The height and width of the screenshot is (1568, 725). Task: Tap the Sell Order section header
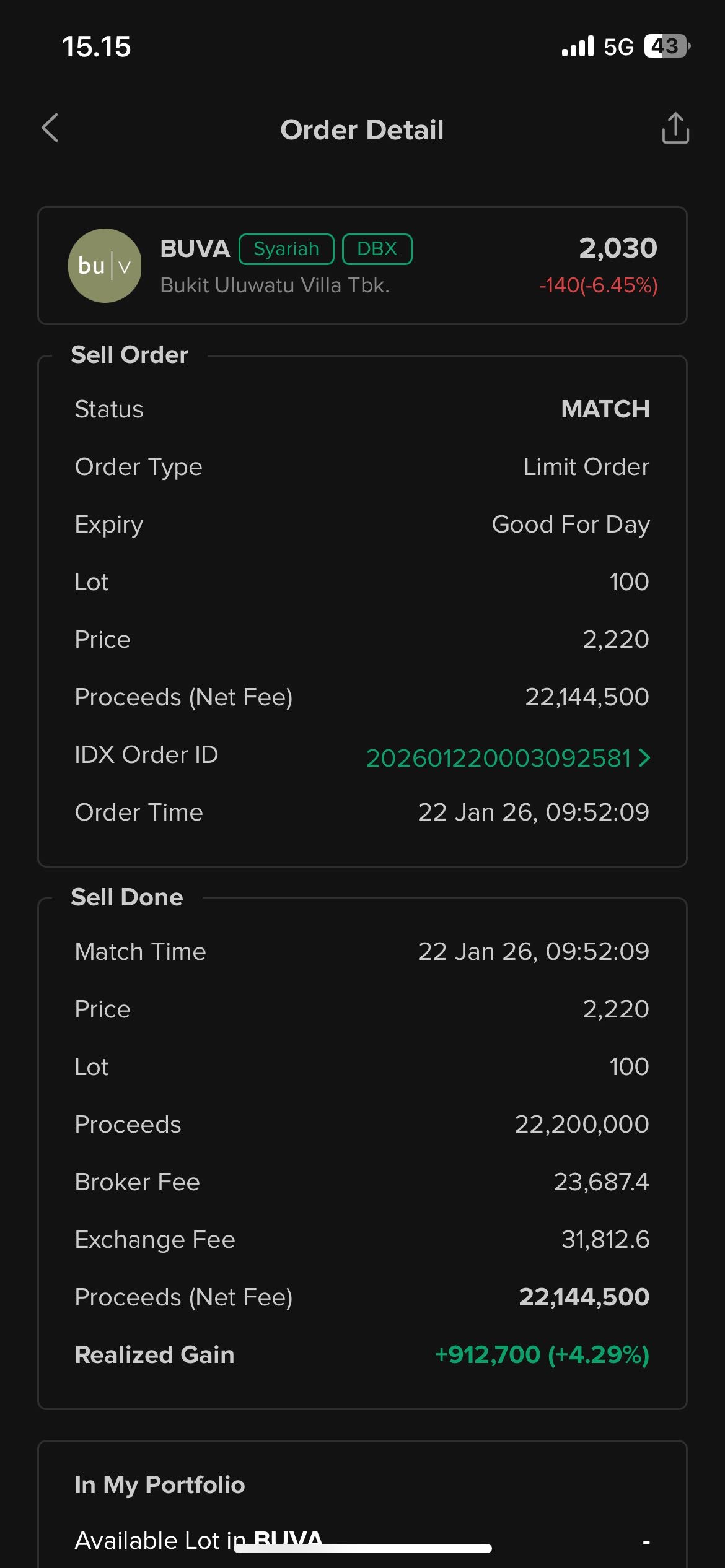coord(130,355)
